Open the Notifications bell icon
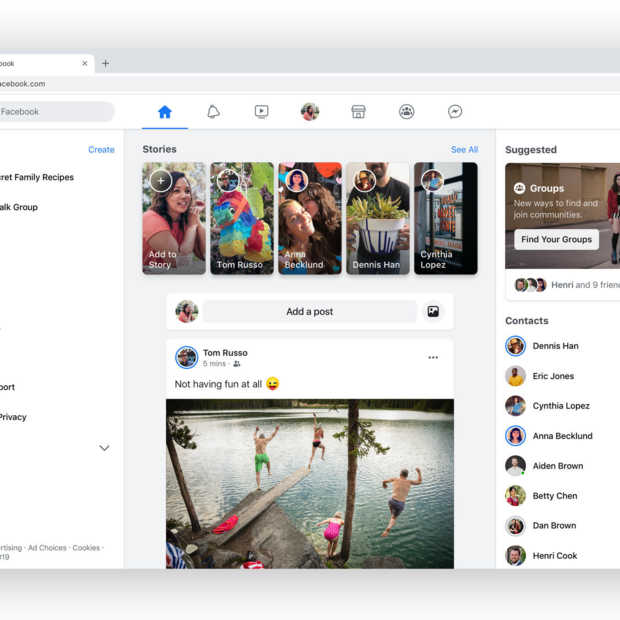This screenshot has height=620, width=620. (x=214, y=112)
